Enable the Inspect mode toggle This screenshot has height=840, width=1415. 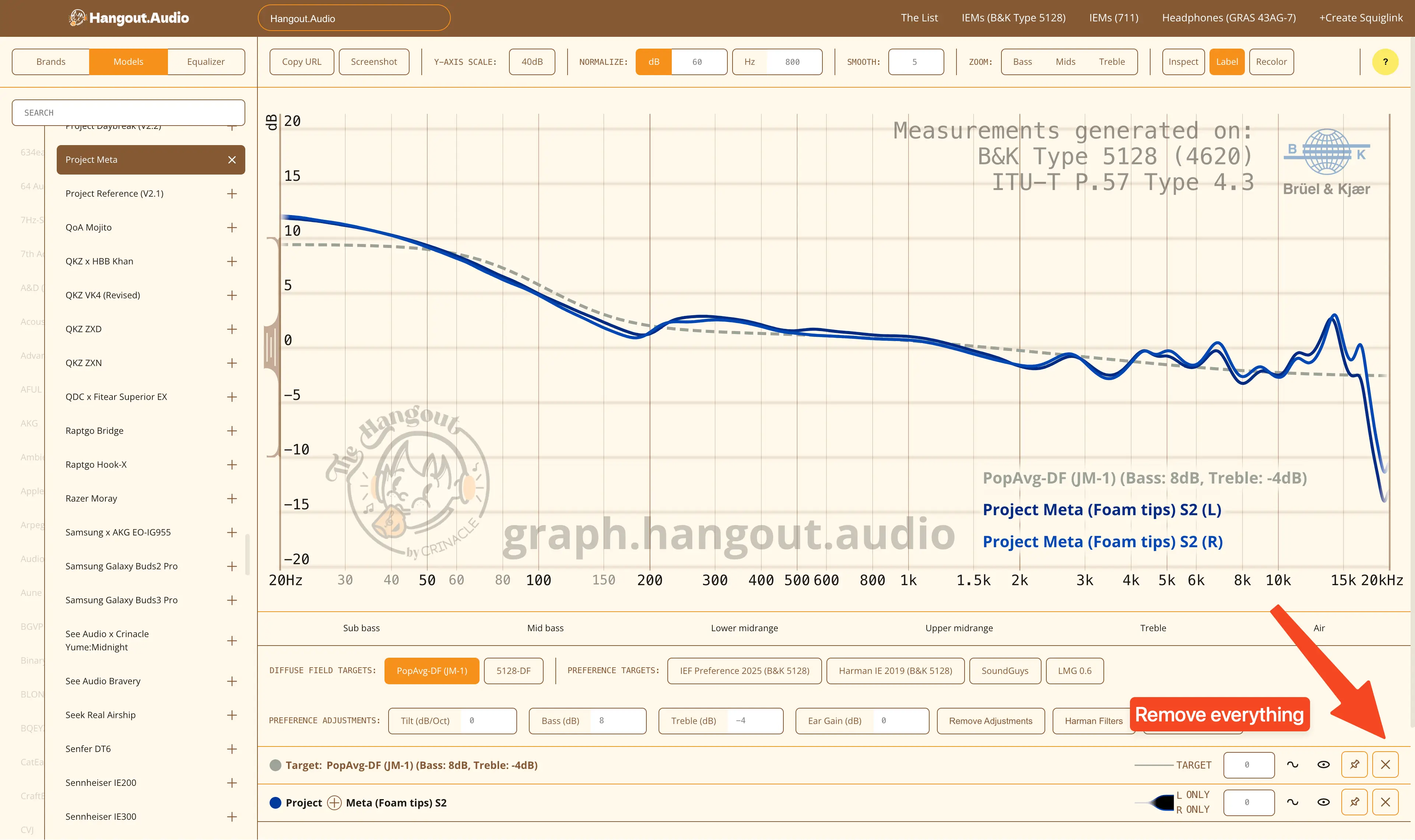[x=1183, y=62]
